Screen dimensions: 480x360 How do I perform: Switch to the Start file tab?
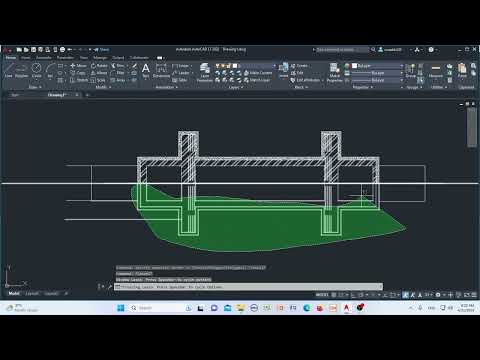15,95
